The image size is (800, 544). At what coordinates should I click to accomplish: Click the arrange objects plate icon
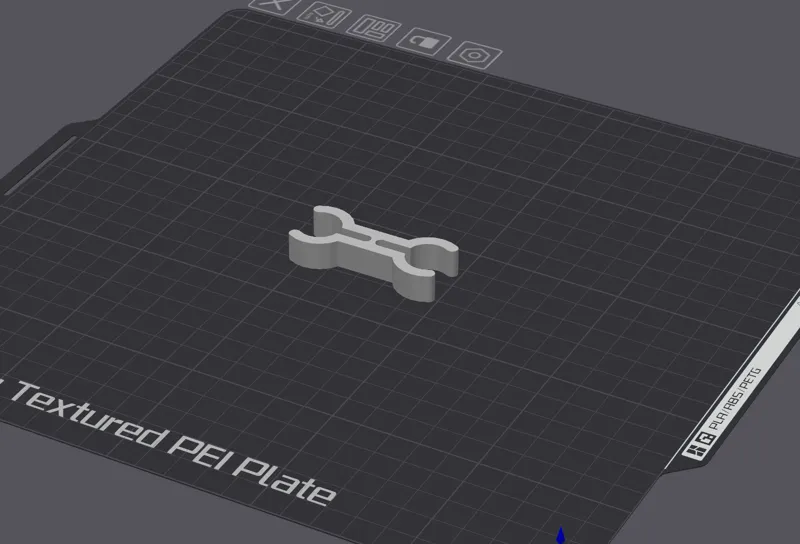point(374,29)
